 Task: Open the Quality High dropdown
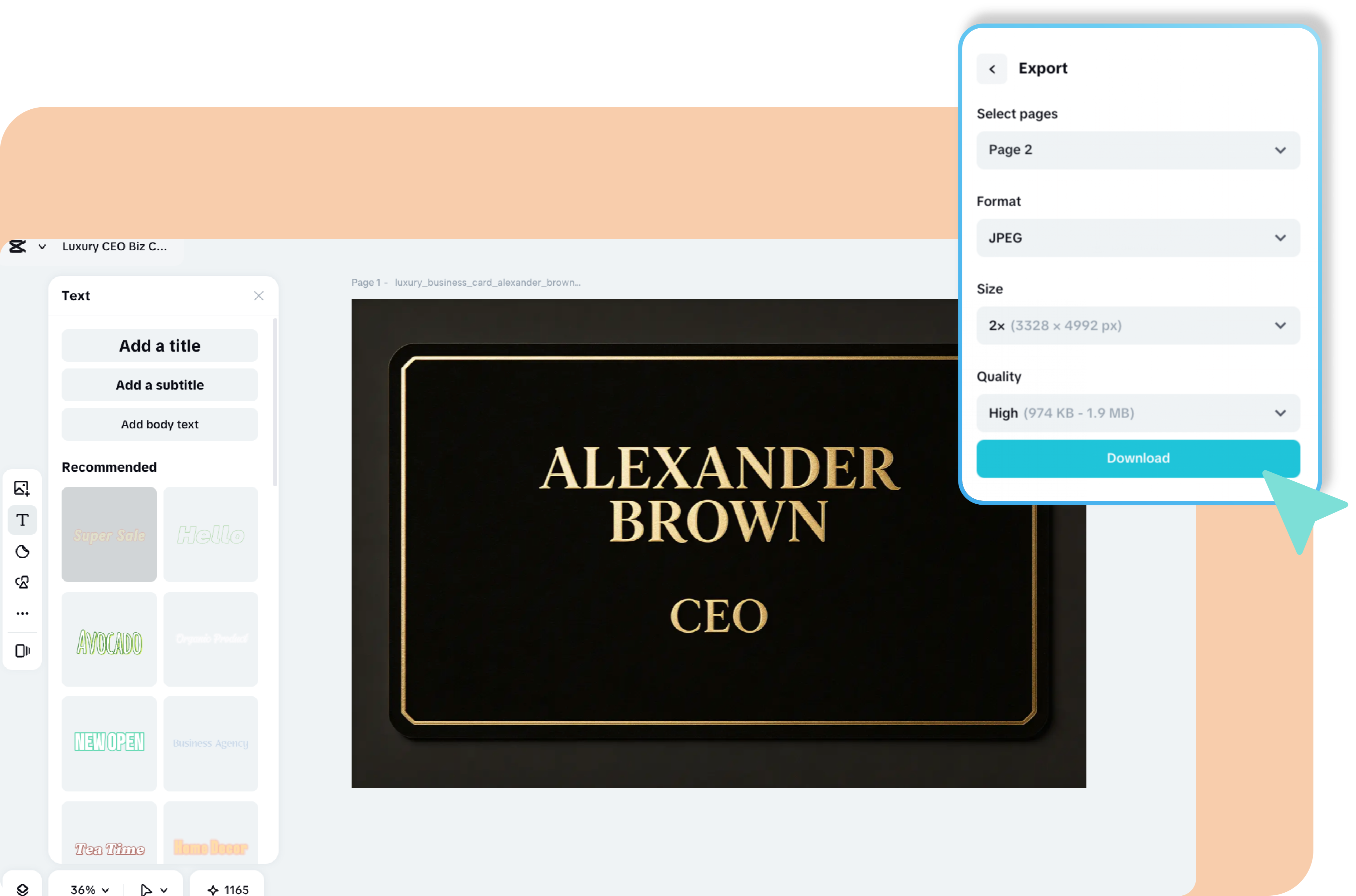coord(1137,412)
